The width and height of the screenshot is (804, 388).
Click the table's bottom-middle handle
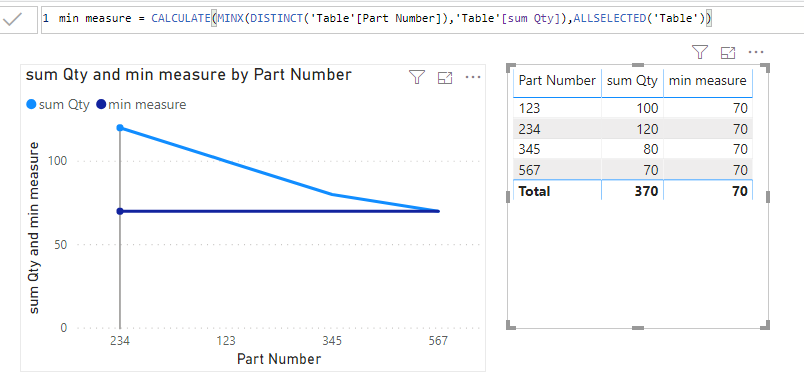(x=638, y=328)
